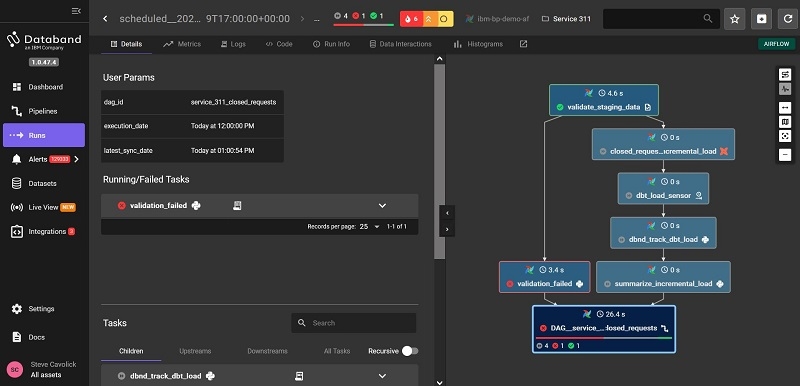Image resolution: width=800 pixels, height=386 pixels.
Task: Open the Data Interactions tab
Action: [401, 44]
